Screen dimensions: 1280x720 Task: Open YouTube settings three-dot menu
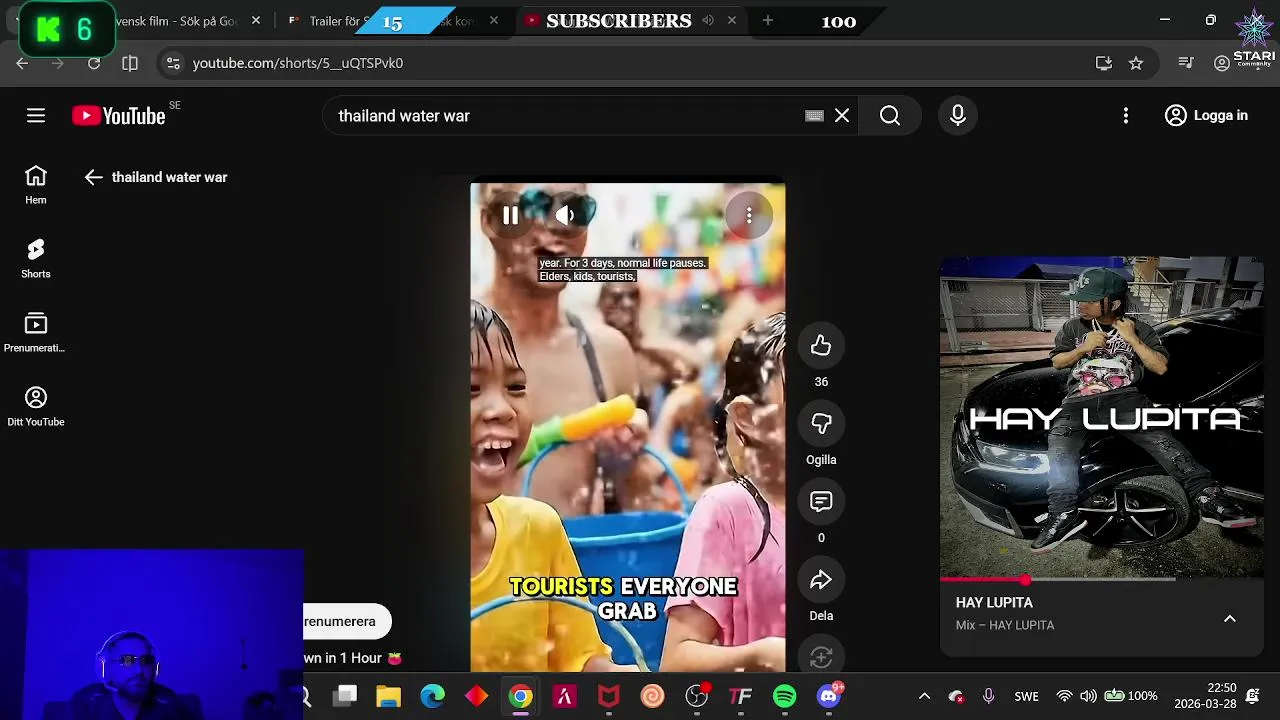(x=1126, y=116)
